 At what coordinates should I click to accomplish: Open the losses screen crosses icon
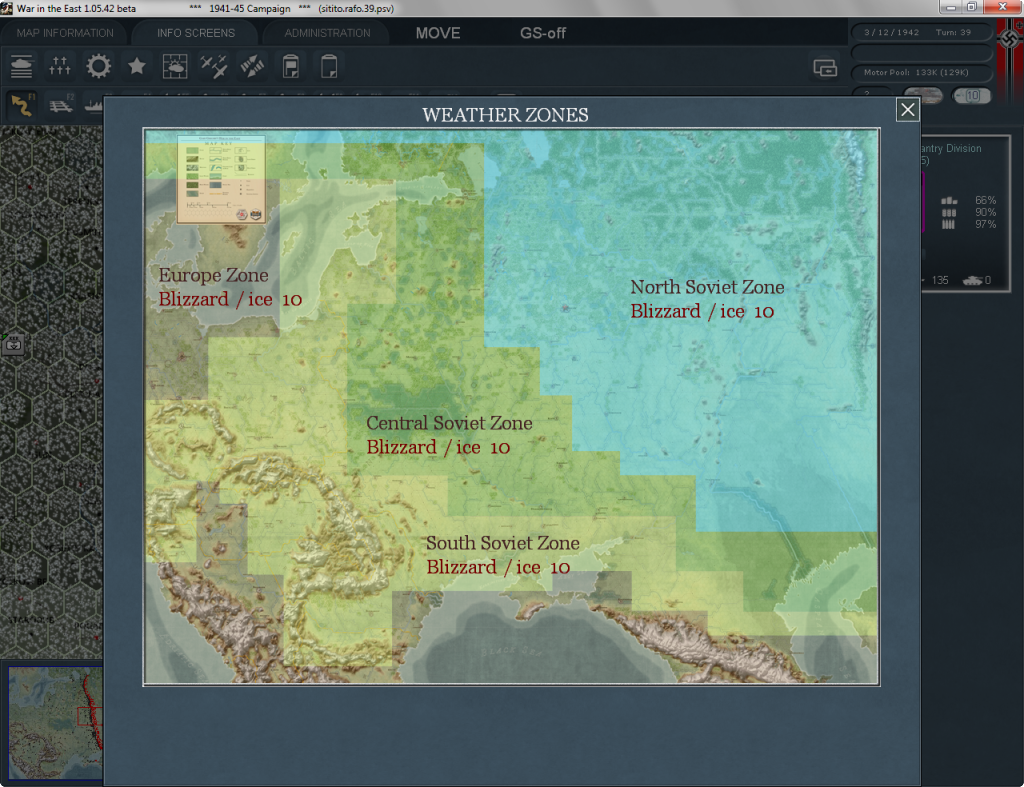tap(59, 66)
